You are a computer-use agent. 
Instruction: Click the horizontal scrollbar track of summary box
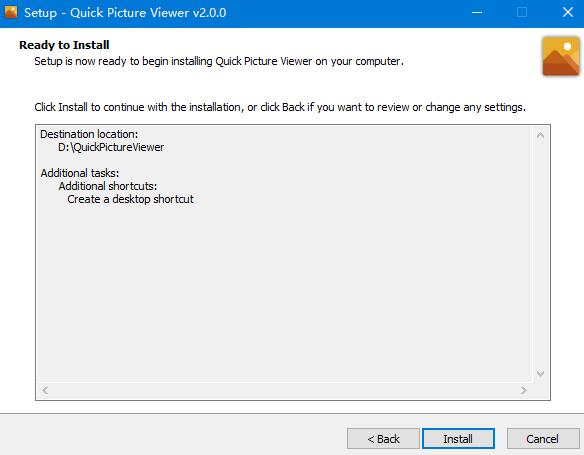(284, 390)
